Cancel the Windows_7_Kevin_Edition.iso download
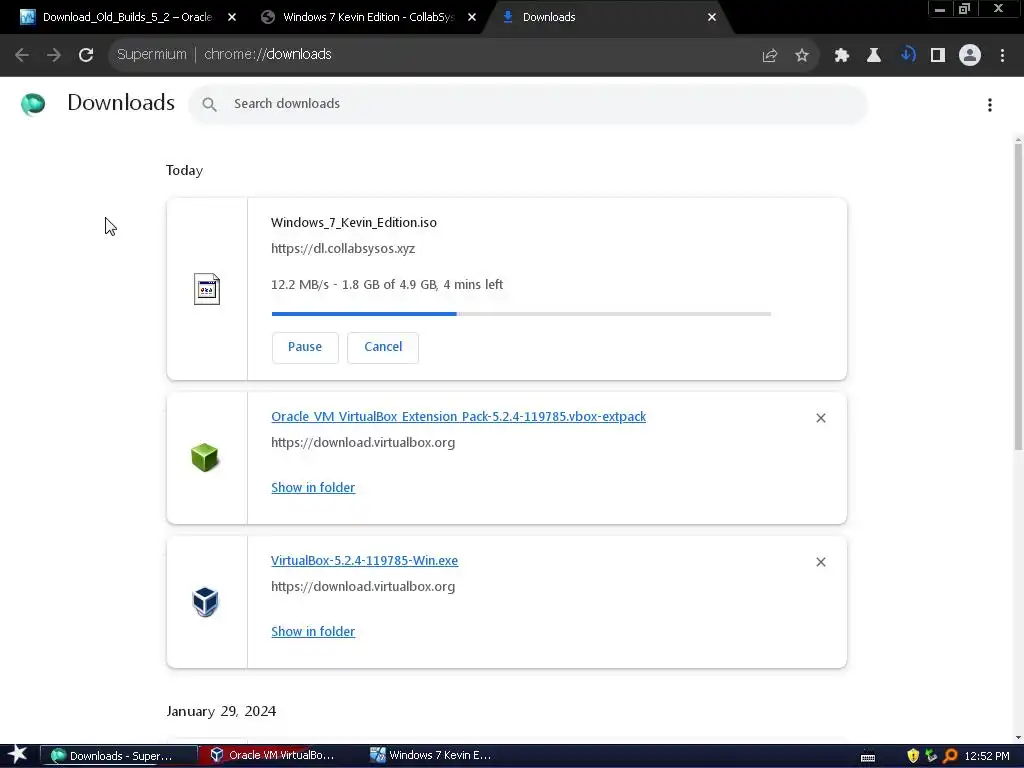This screenshot has width=1024, height=768. [x=383, y=347]
